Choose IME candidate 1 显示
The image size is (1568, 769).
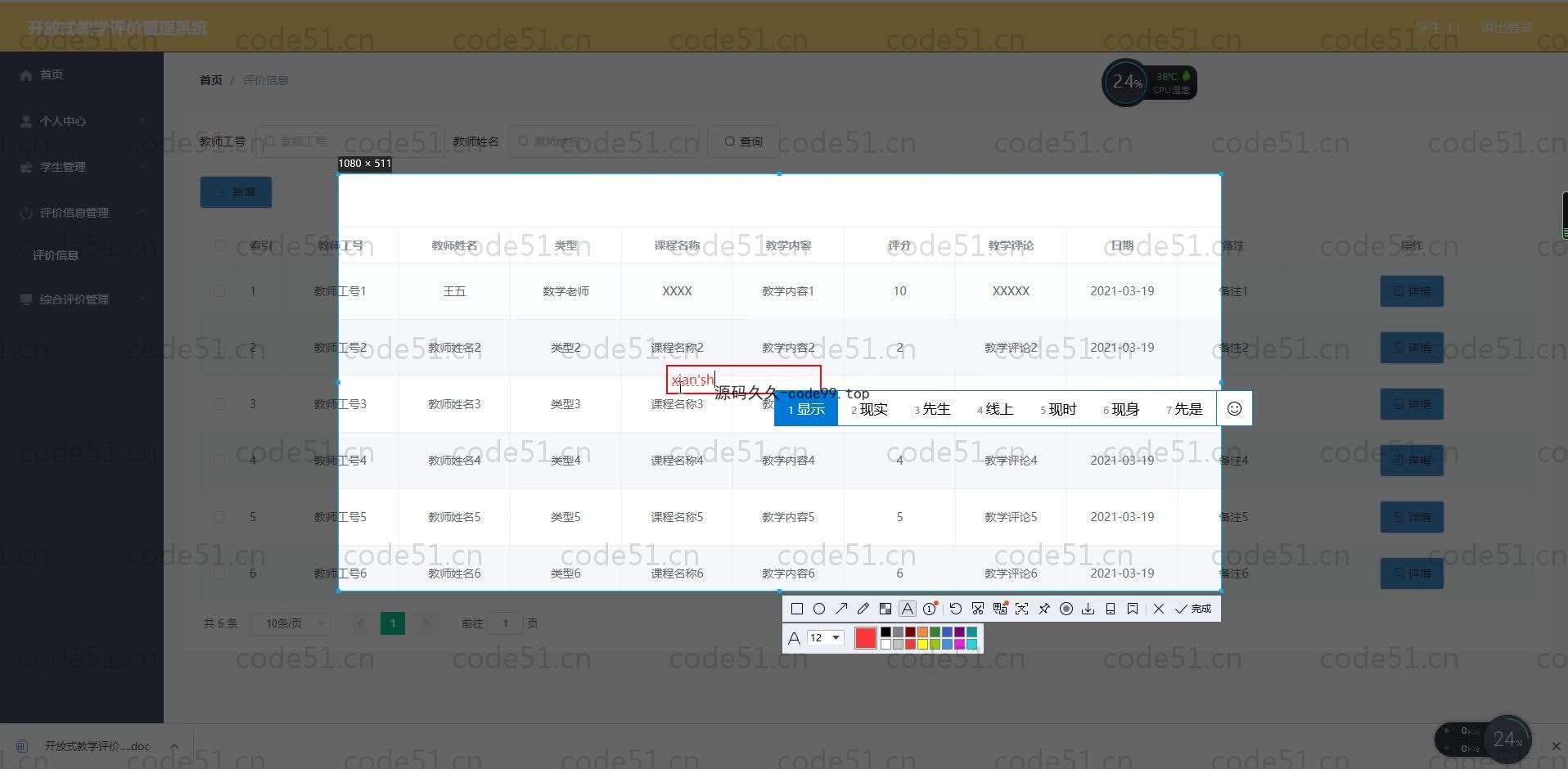click(806, 409)
